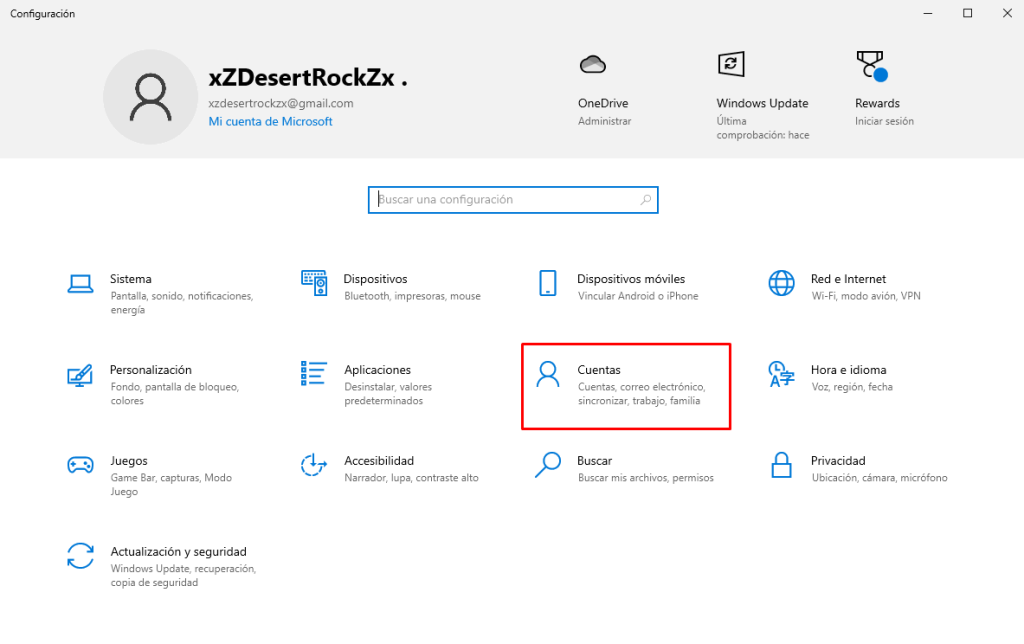Open the Windows Update header icon
Screen dimensions: 1024x644
point(731,65)
